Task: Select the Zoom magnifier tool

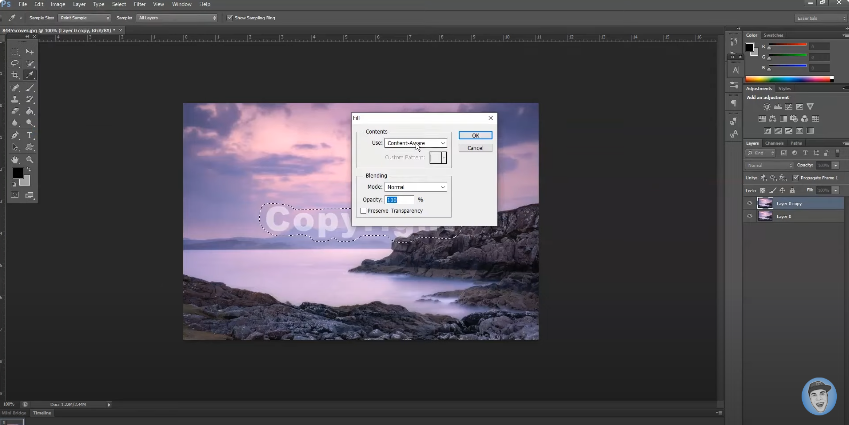Action: [30, 159]
